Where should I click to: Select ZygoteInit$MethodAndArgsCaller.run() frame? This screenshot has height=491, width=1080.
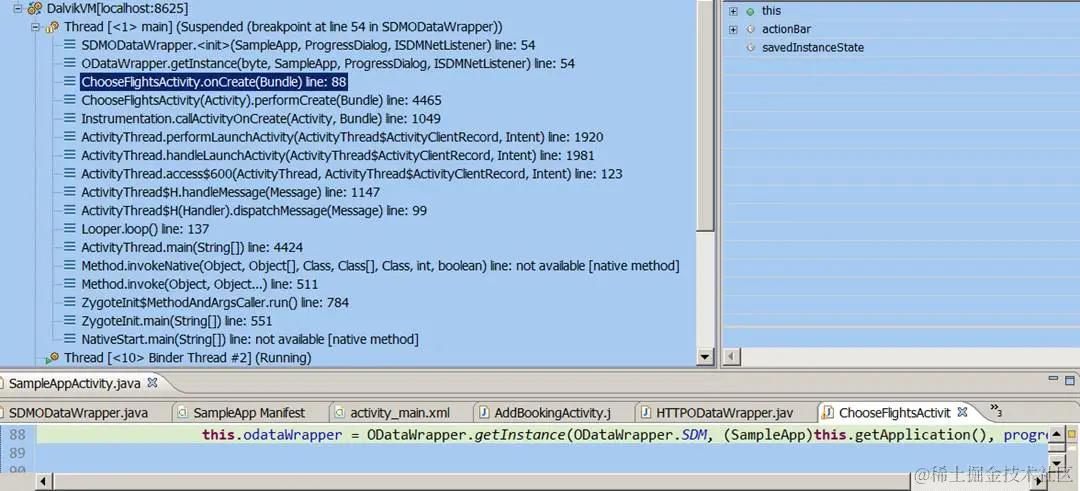(x=215, y=302)
